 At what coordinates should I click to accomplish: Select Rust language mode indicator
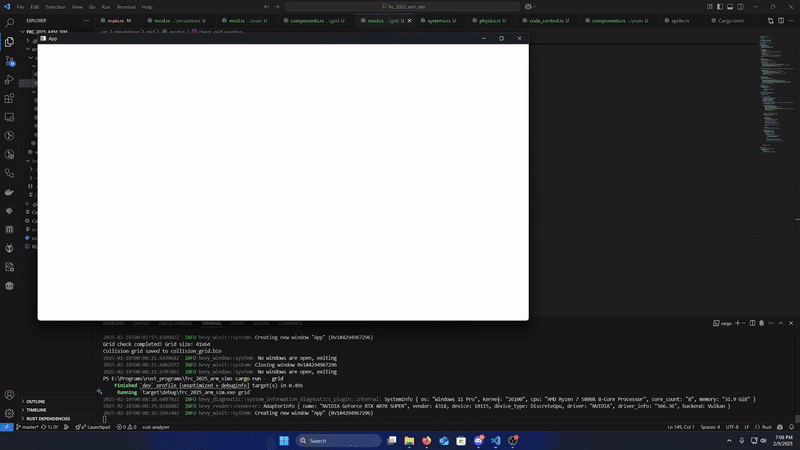(764, 427)
